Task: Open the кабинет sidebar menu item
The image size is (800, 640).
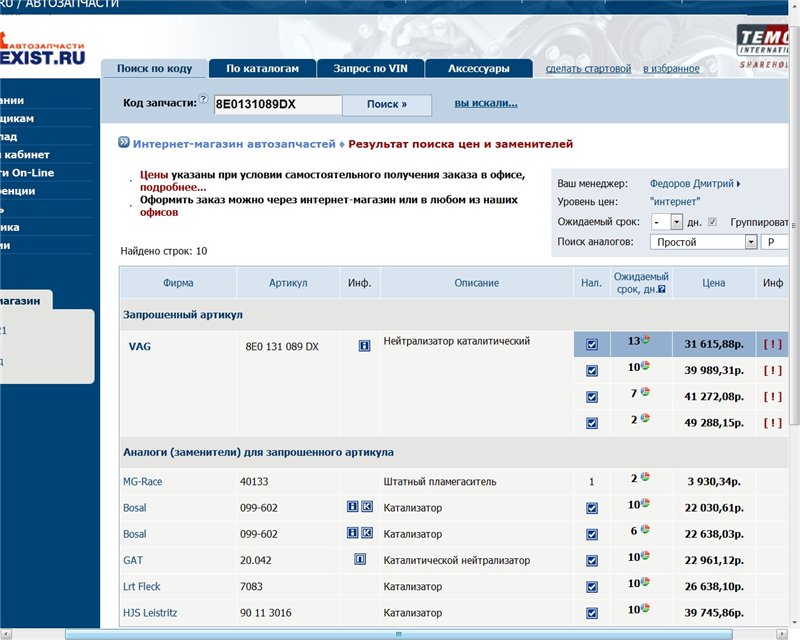Action: pos(27,155)
